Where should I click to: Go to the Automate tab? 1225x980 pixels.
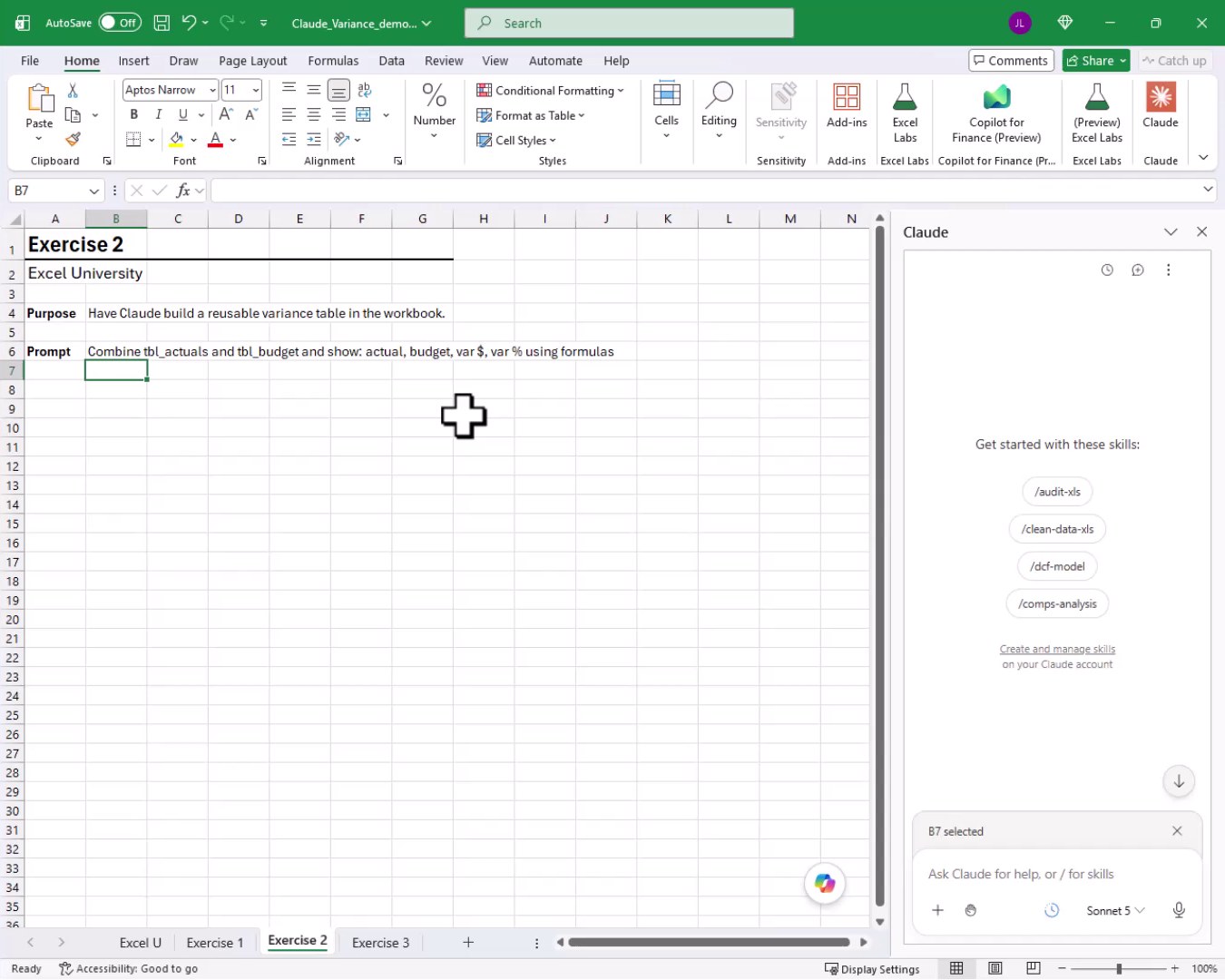[x=555, y=61]
